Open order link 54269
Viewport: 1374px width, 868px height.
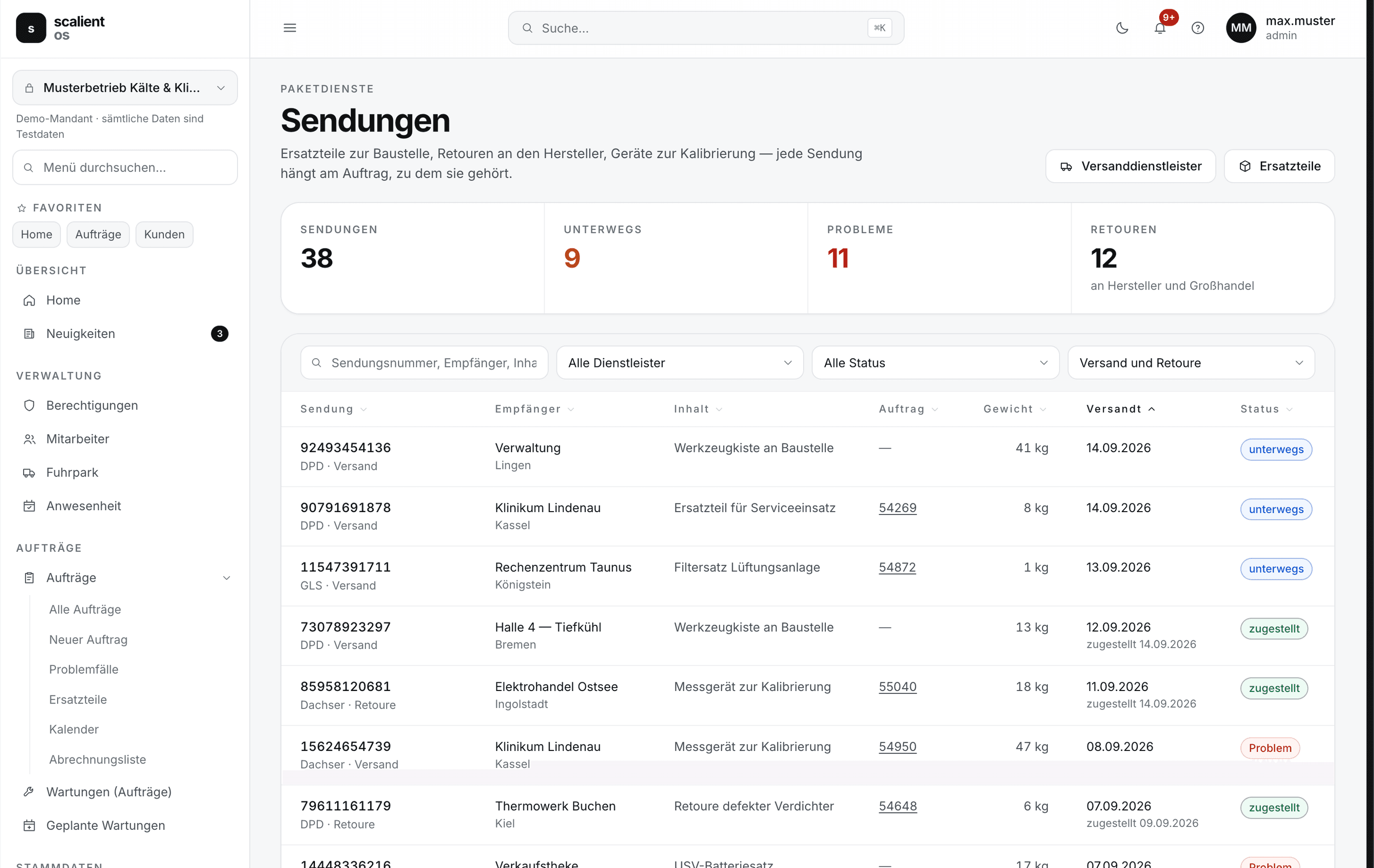pyautogui.click(x=897, y=508)
